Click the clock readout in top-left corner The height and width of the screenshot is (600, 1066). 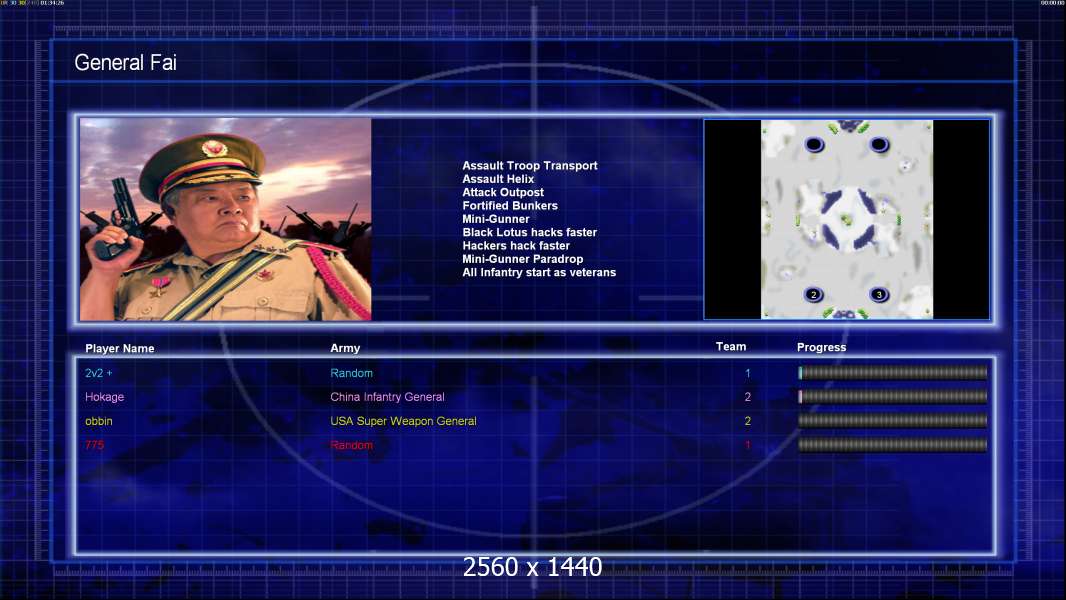coord(52,3)
